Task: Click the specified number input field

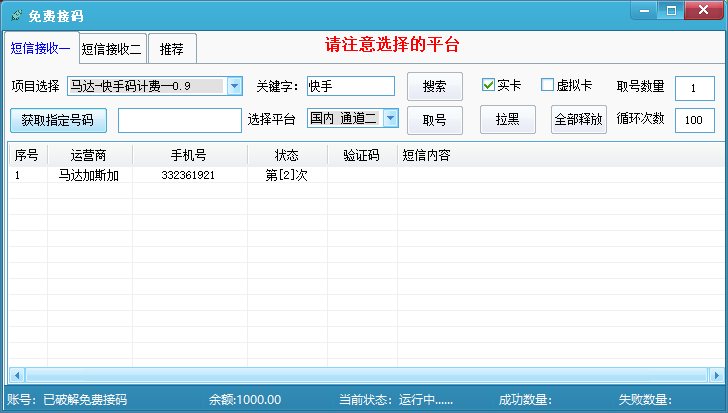Action: pos(179,120)
